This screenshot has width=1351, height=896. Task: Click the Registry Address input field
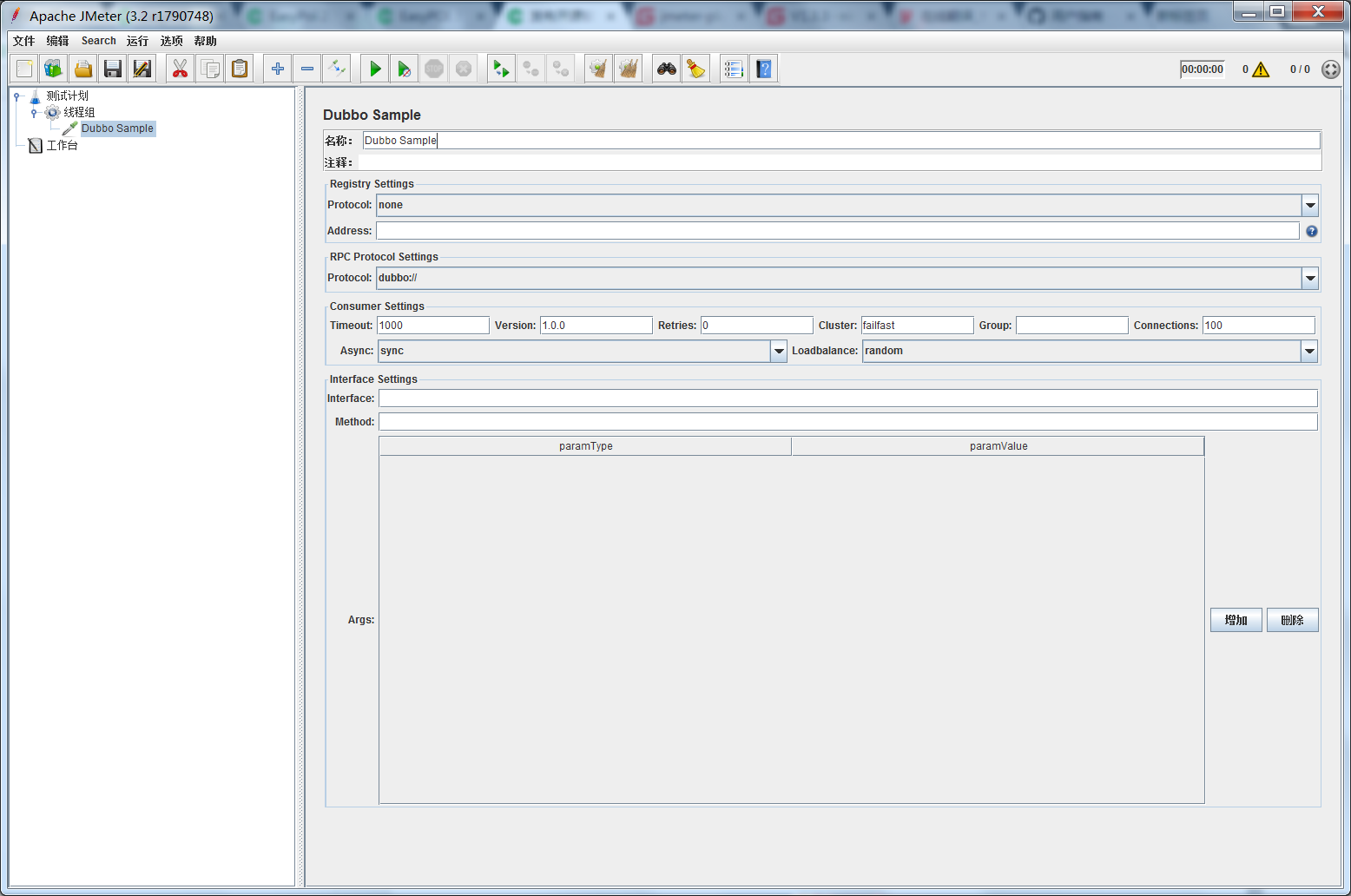point(838,231)
